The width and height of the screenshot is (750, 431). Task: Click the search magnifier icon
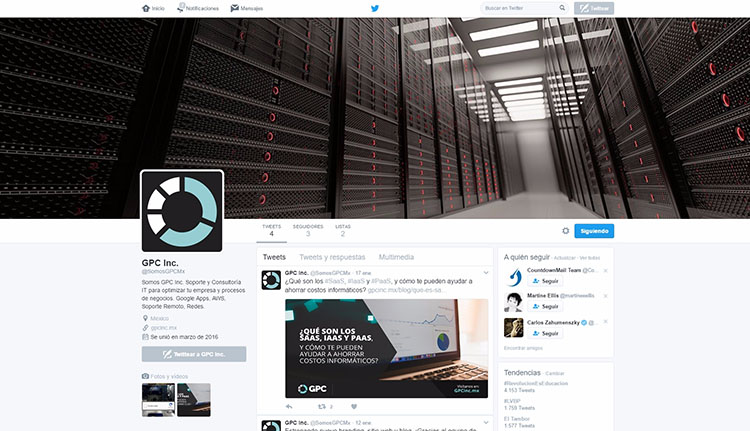(x=562, y=8)
